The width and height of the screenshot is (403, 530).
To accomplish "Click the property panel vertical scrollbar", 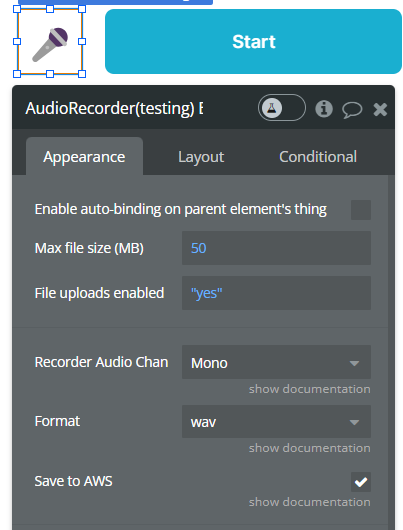I will [391, 352].
